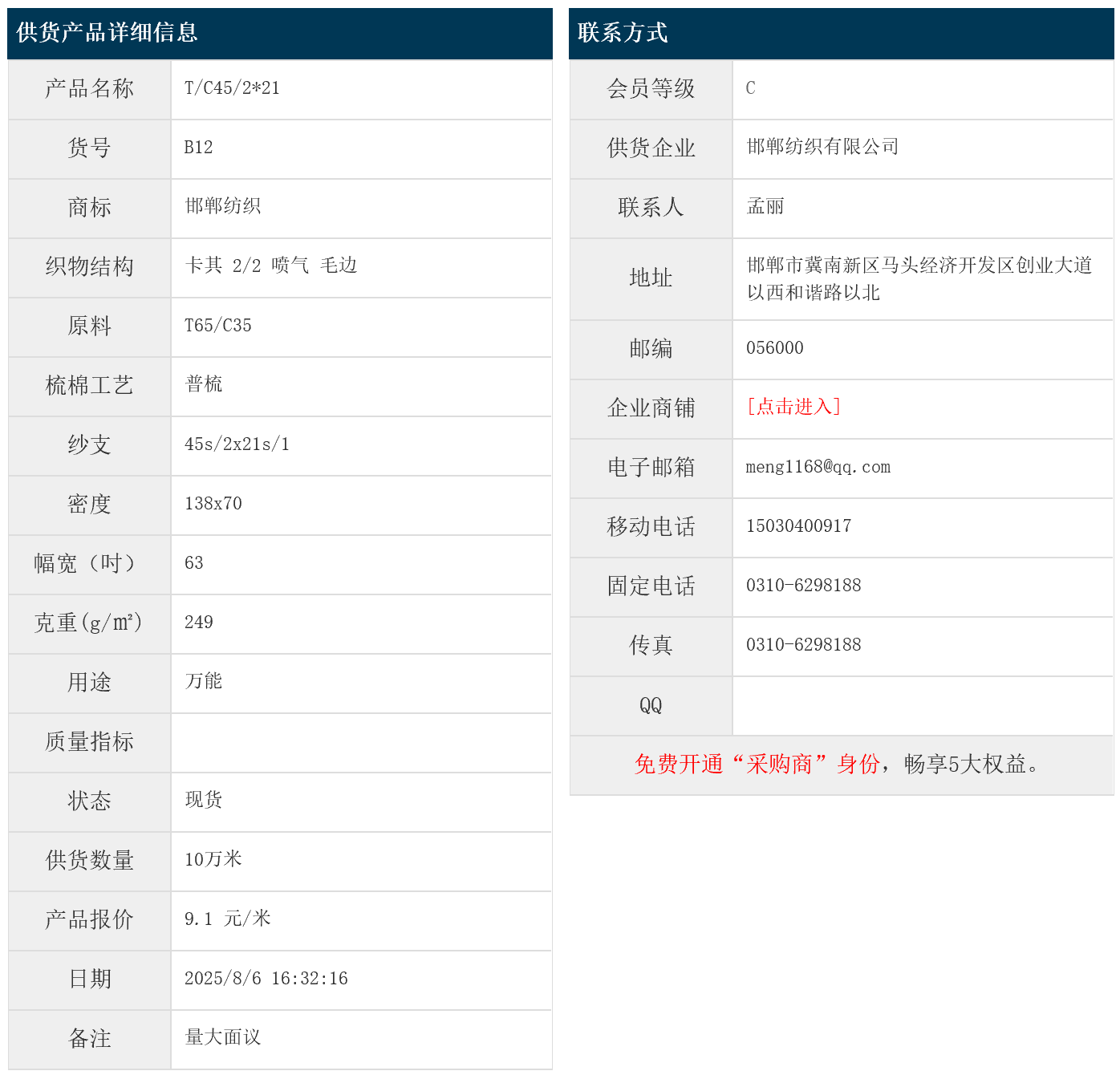This screenshot has width=1120, height=1075.
Task: Click the postal code 056000
Action: click(x=774, y=348)
